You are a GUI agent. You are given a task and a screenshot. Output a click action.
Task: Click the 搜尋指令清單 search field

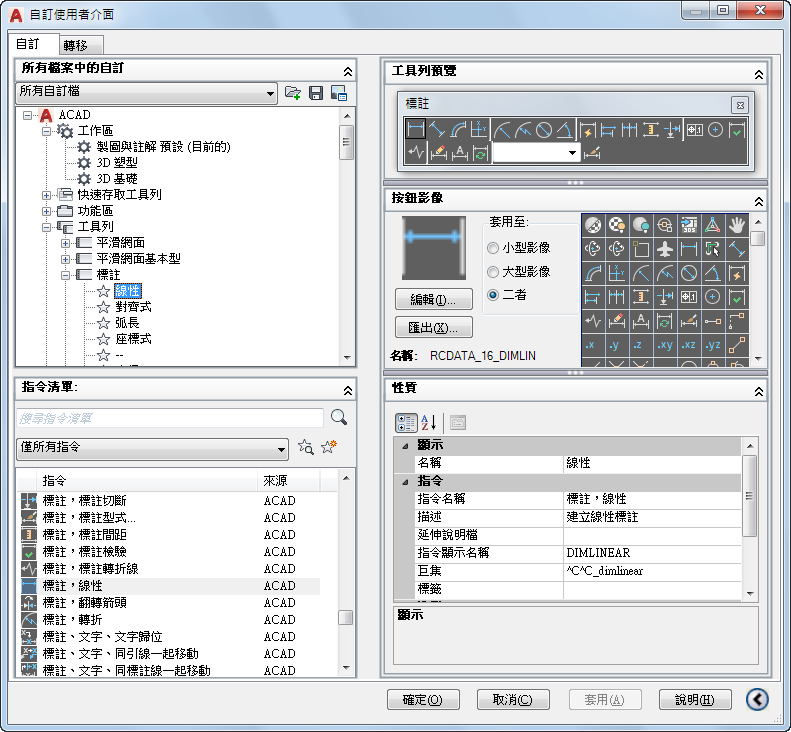point(170,418)
